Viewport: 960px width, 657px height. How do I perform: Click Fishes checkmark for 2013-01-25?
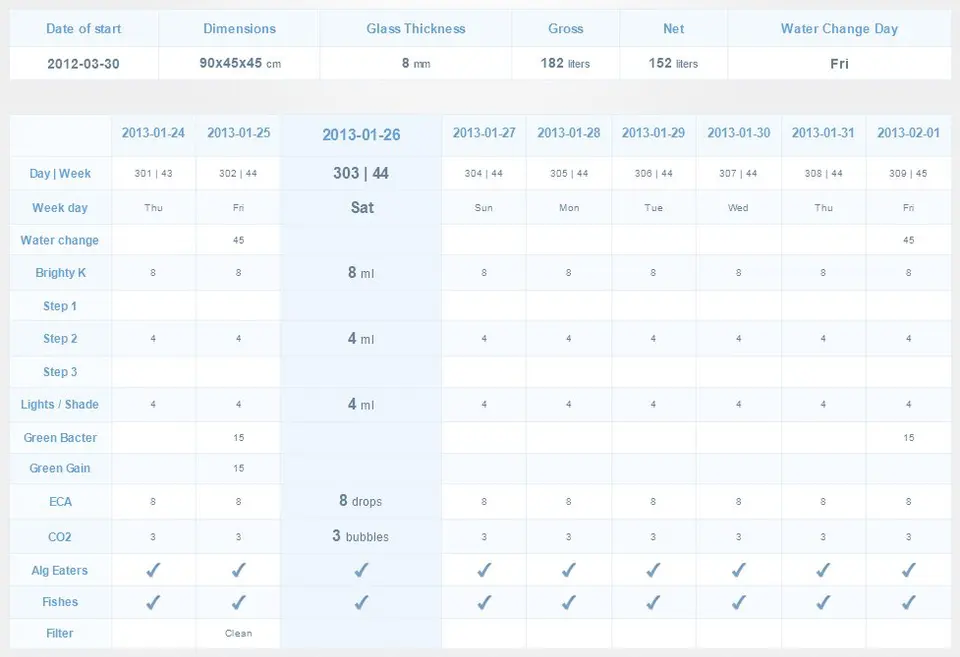238,603
